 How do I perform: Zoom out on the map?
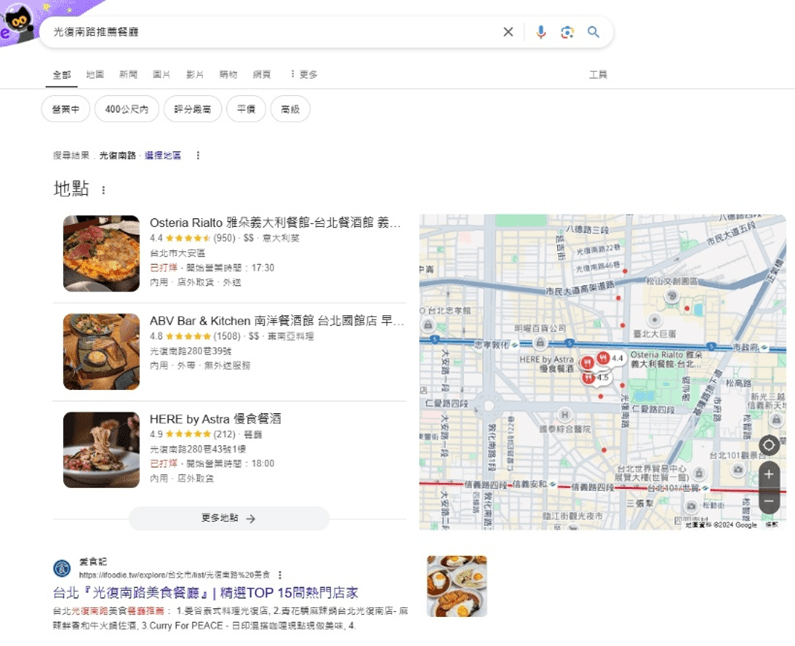(768, 500)
